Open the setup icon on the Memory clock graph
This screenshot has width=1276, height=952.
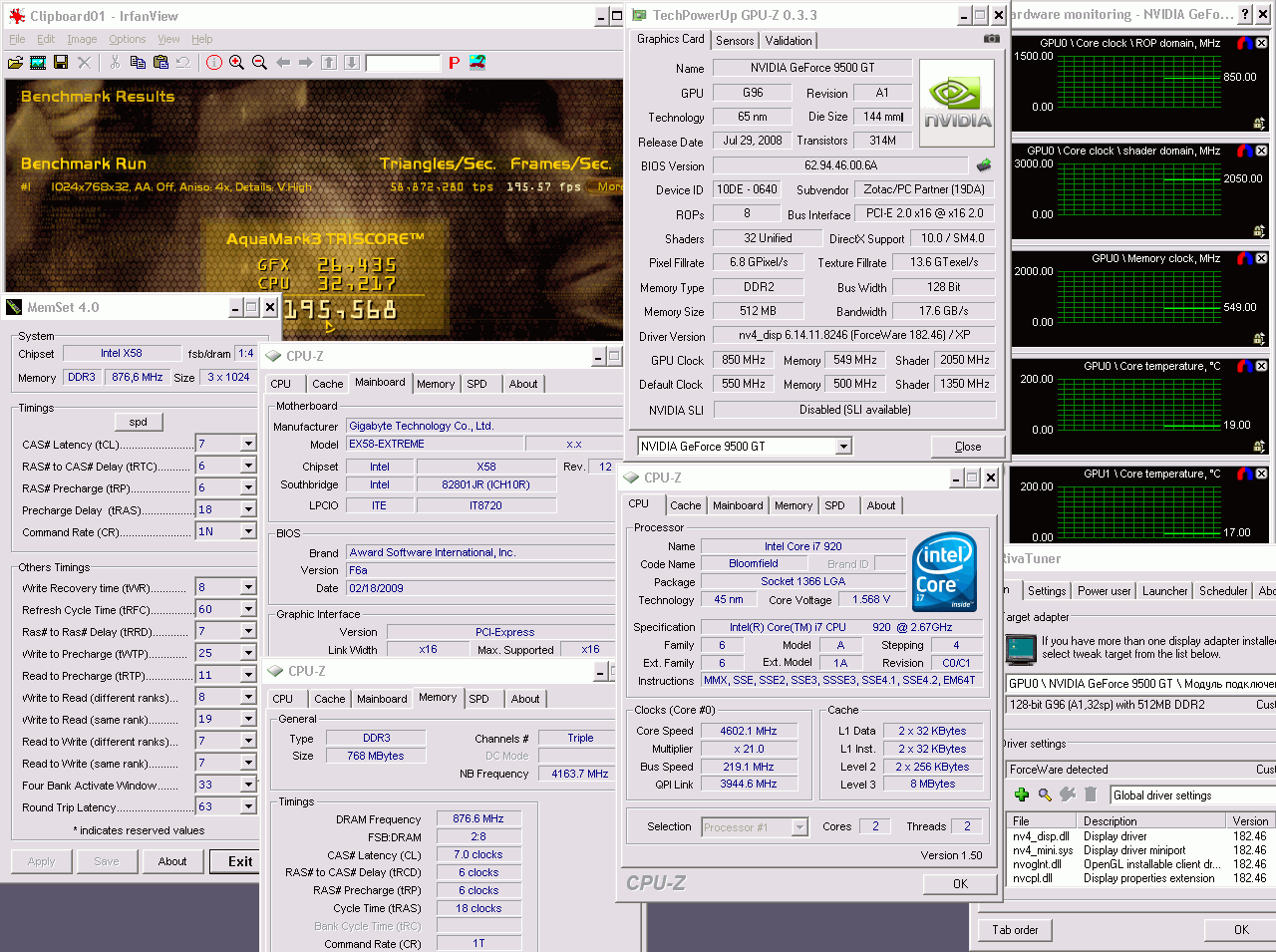1259,339
